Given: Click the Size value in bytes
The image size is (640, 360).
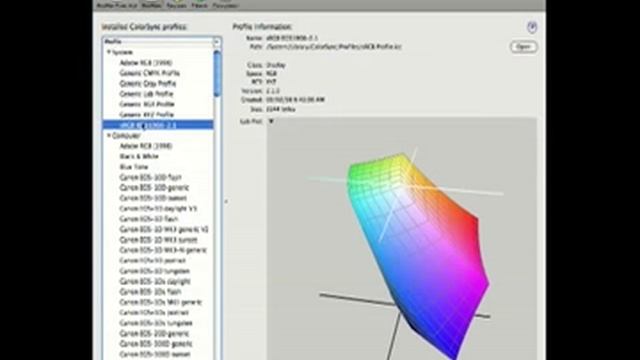Looking at the screenshot, I should tap(281, 109).
